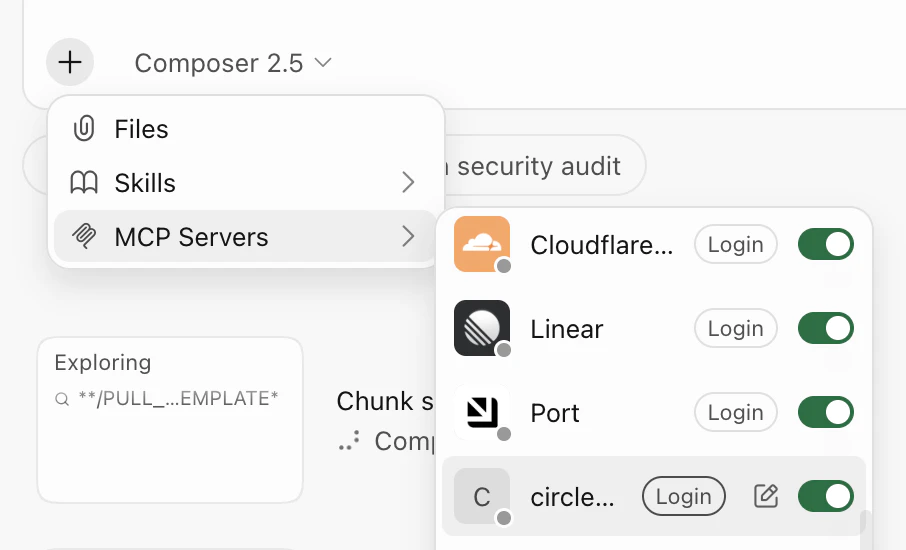Click the circle server edit pencil icon
906x550 pixels.
766,496
